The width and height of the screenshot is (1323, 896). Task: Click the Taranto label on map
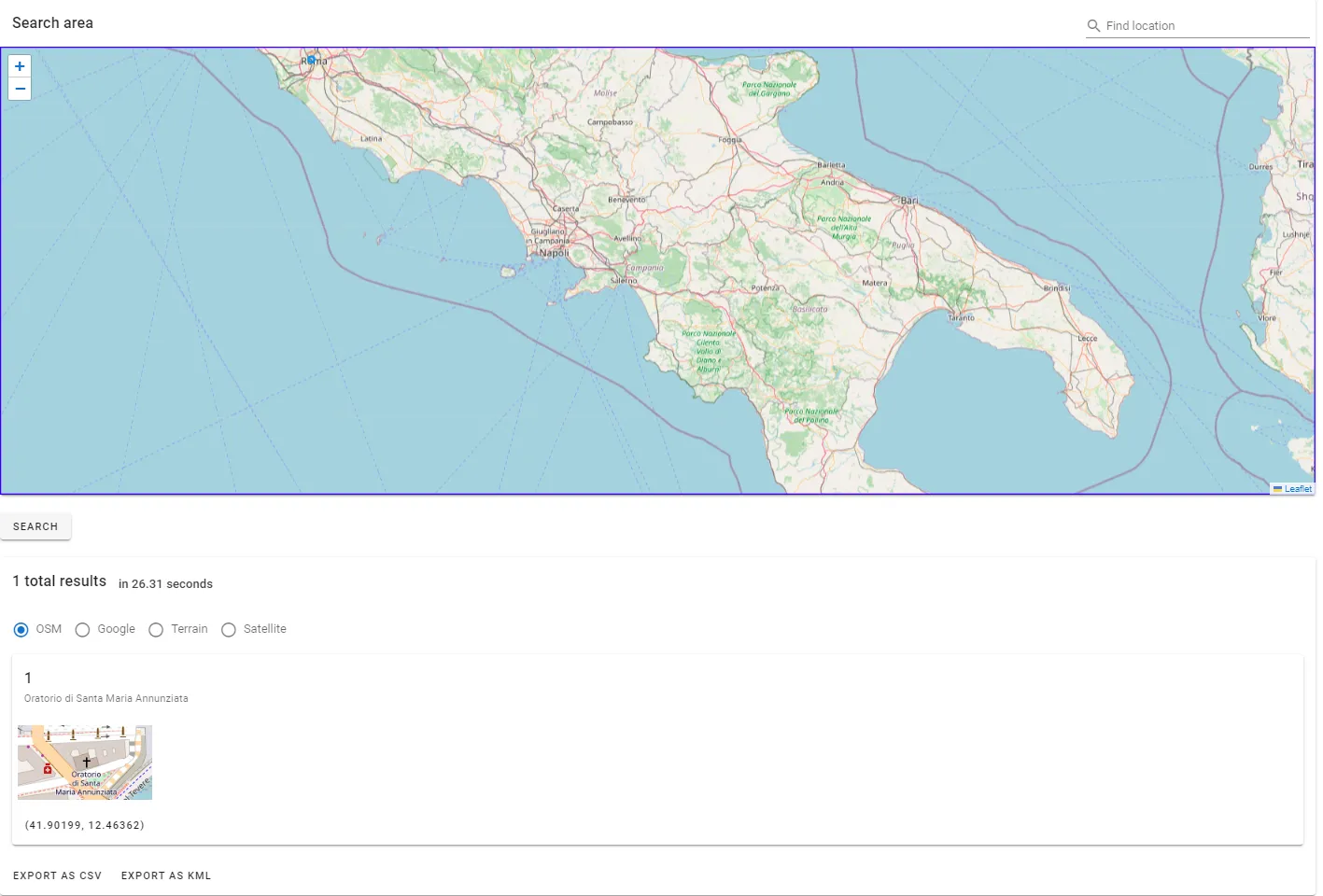[x=961, y=317]
